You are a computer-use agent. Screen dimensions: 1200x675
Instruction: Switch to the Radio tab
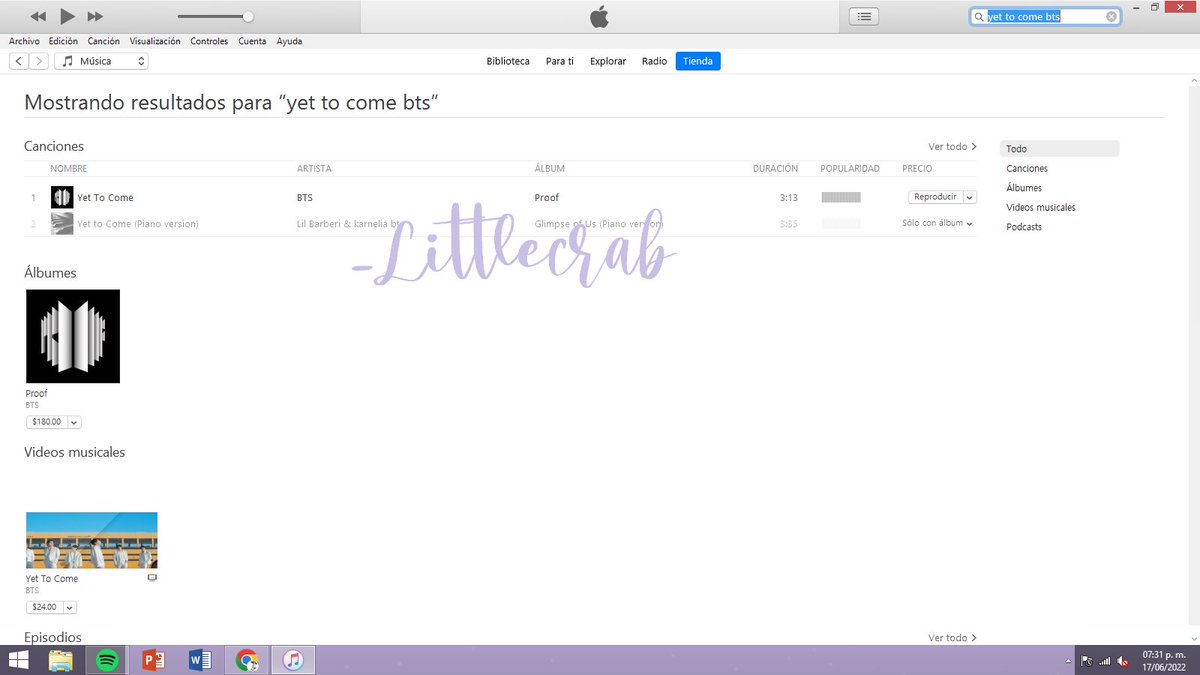(x=655, y=62)
